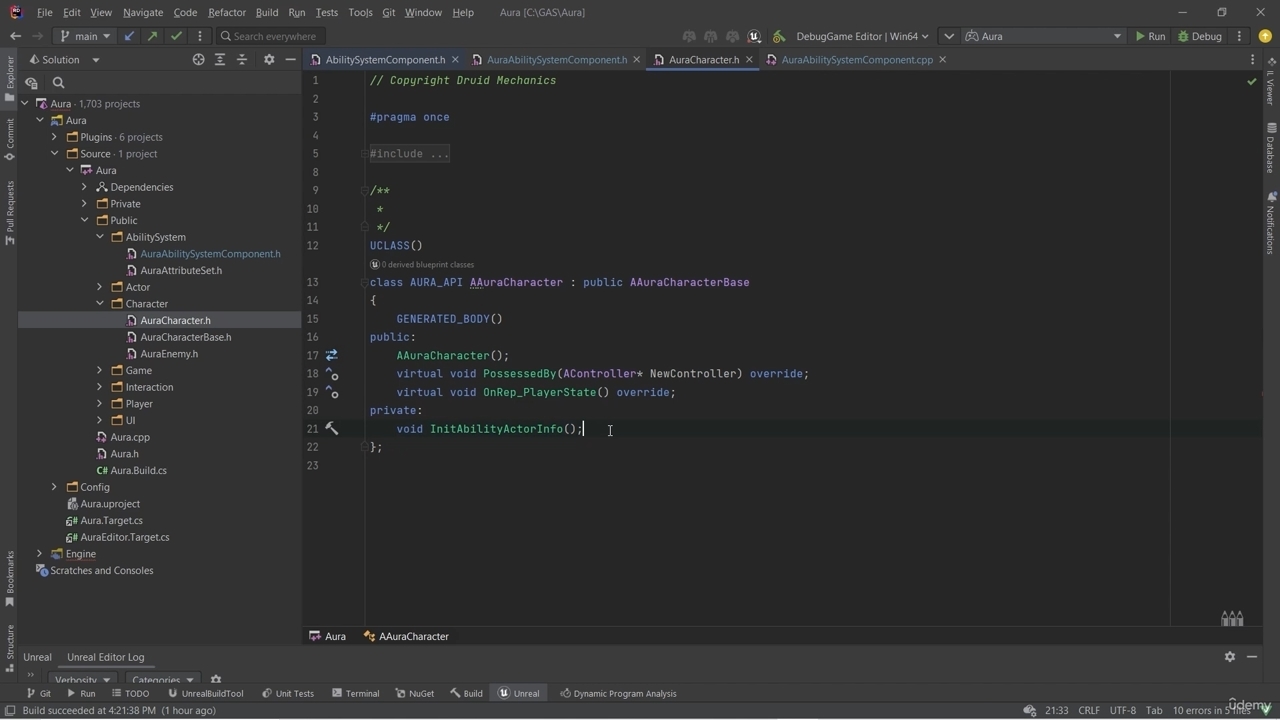Click the Locate file target icon in Solution panel
This screenshot has width=1280, height=720.
click(198, 60)
